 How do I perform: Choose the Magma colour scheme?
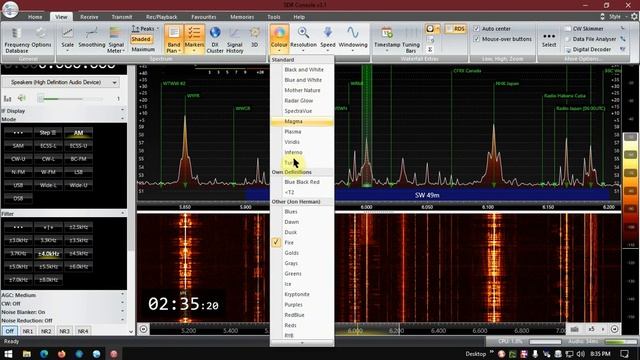(302, 121)
